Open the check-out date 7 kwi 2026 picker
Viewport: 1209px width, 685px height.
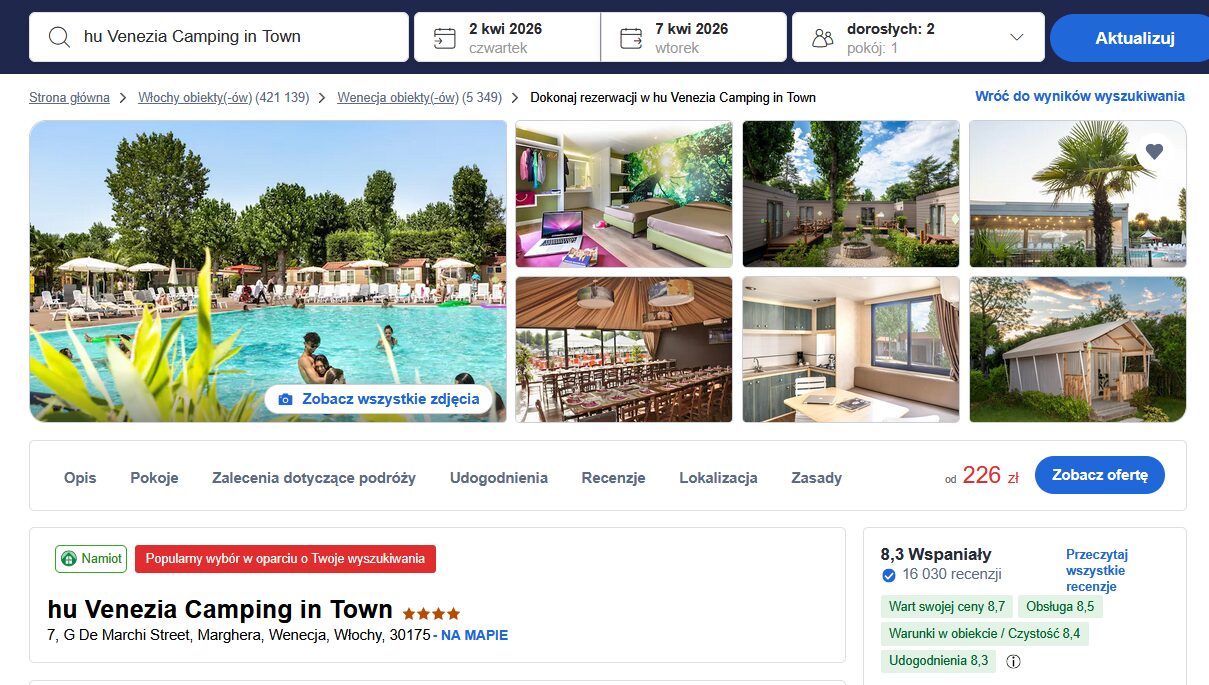pyautogui.click(x=694, y=37)
